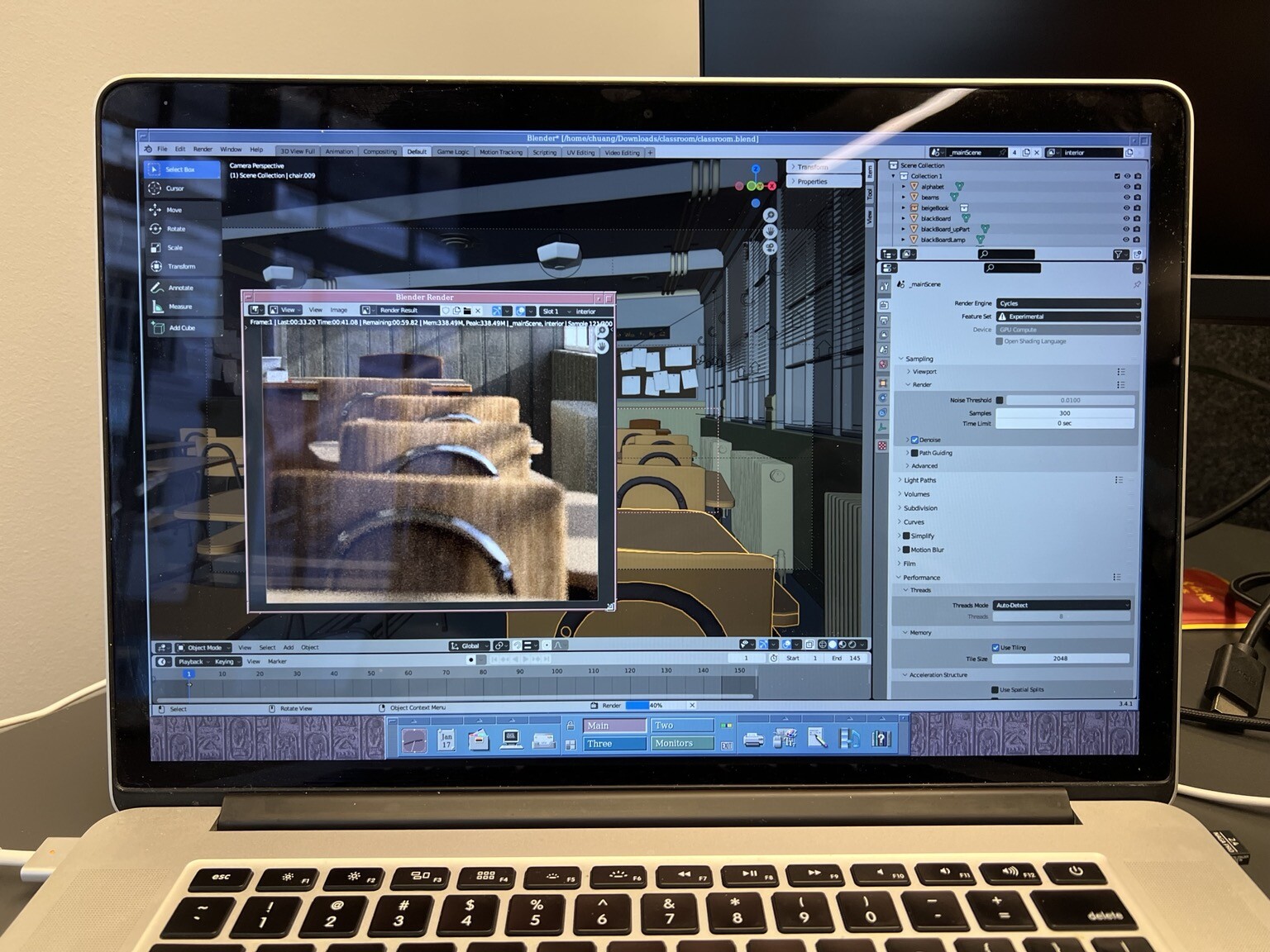Pick the Rotate tool
The height and width of the screenshot is (952, 1270).
[182, 229]
